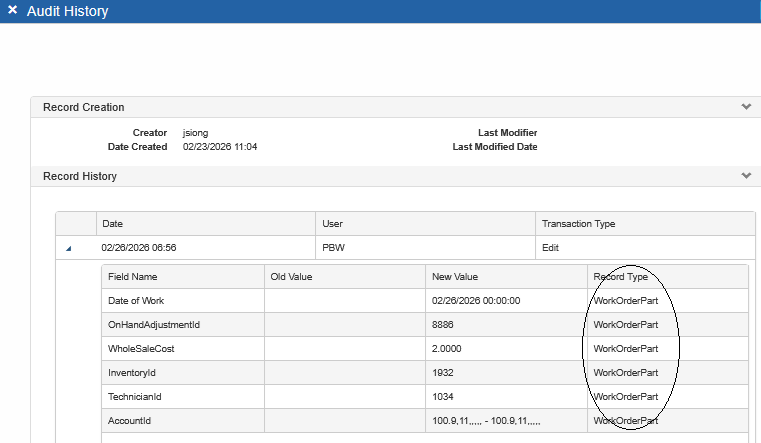This screenshot has width=761, height=443.
Task: Click the creator name jsiong
Action: tap(195, 133)
